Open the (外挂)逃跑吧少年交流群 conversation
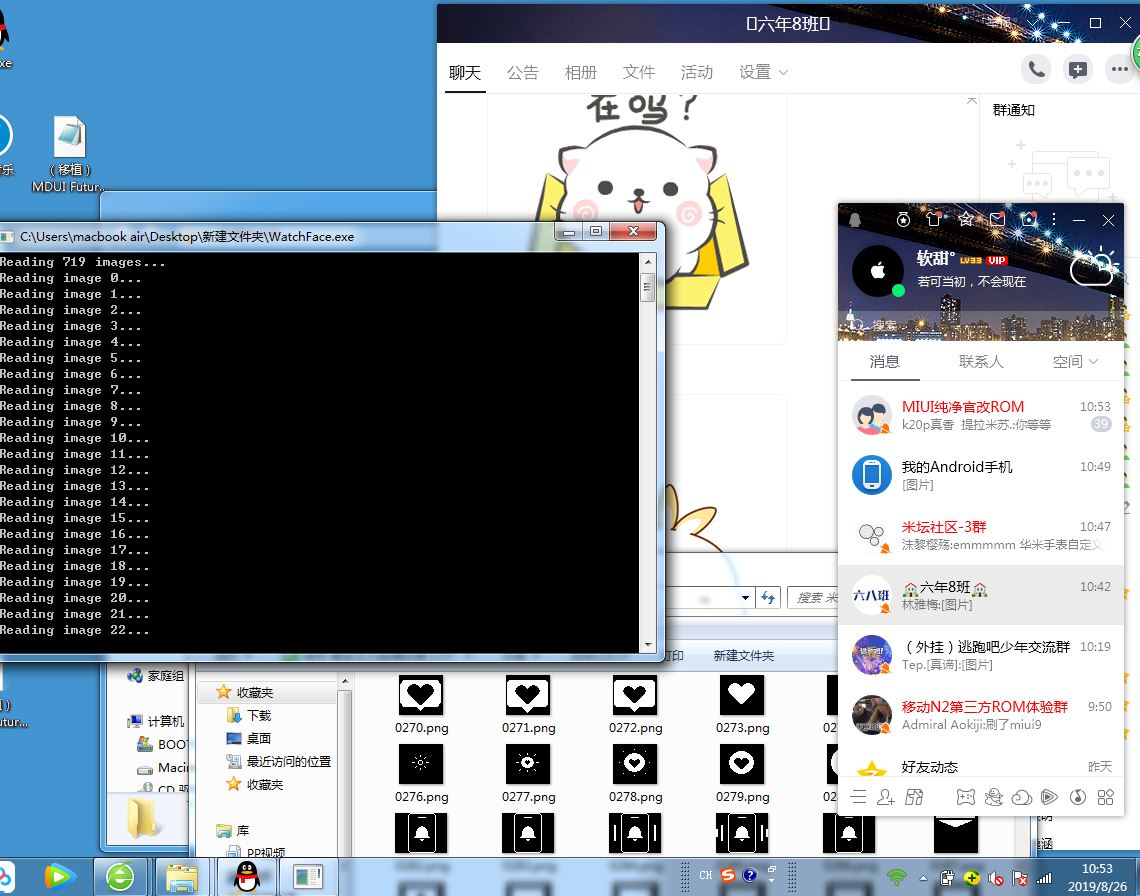This screenshot has height=896, width=1140. click(981, 655)
